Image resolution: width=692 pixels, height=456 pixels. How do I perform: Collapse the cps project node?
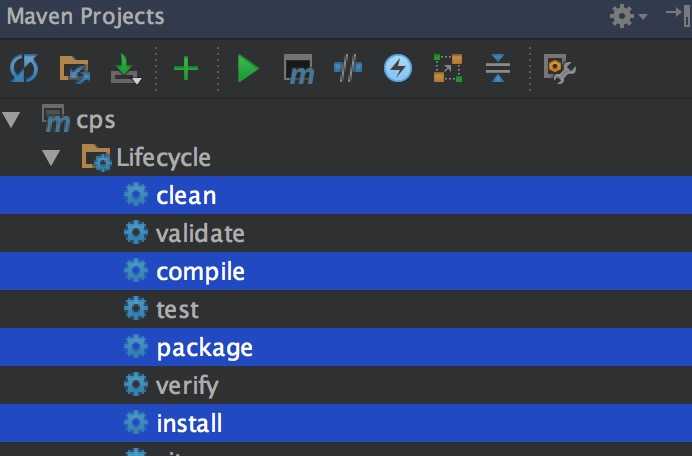click(11, 120)
